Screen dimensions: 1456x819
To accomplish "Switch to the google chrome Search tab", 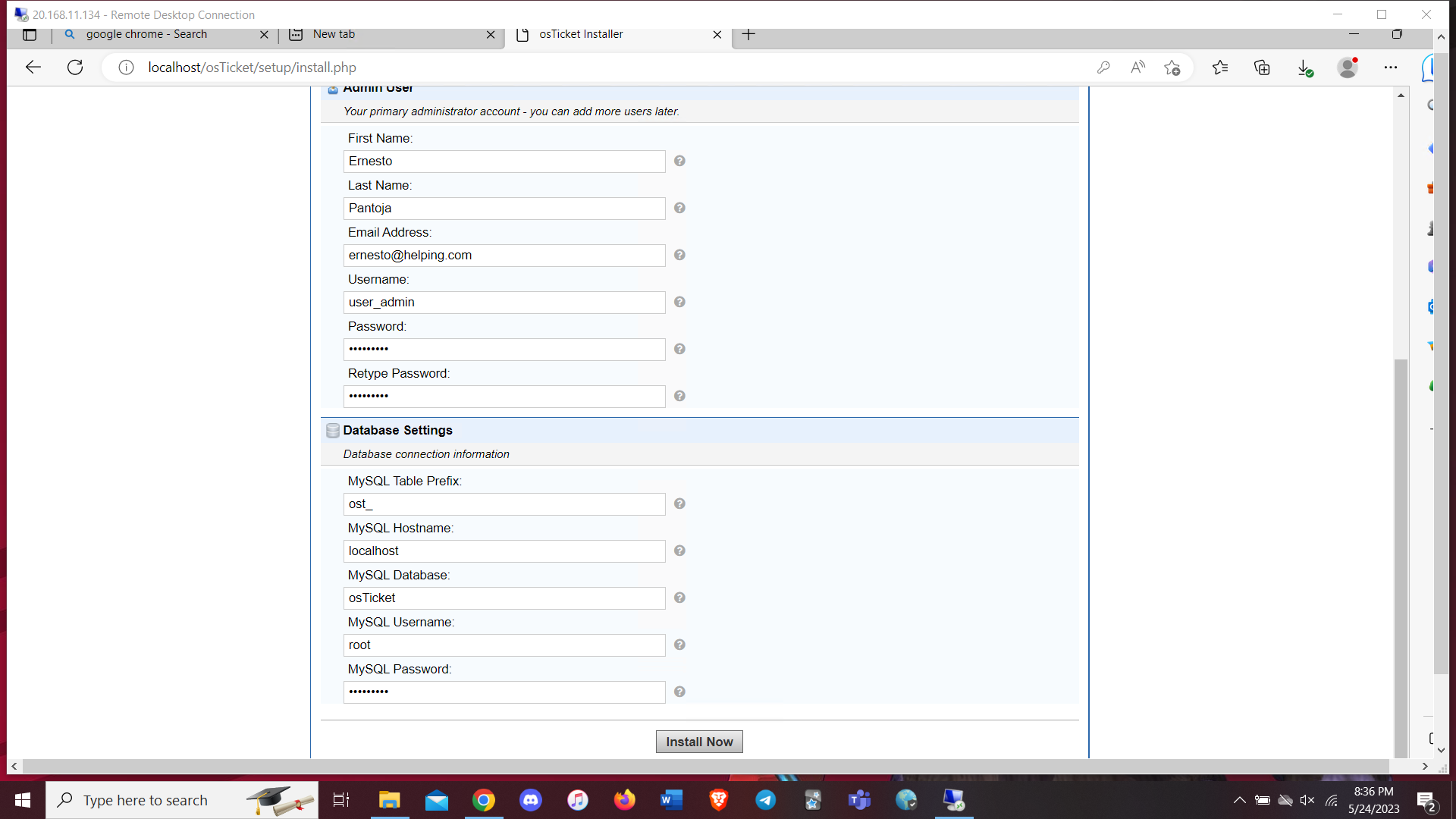I will [146, 34].
